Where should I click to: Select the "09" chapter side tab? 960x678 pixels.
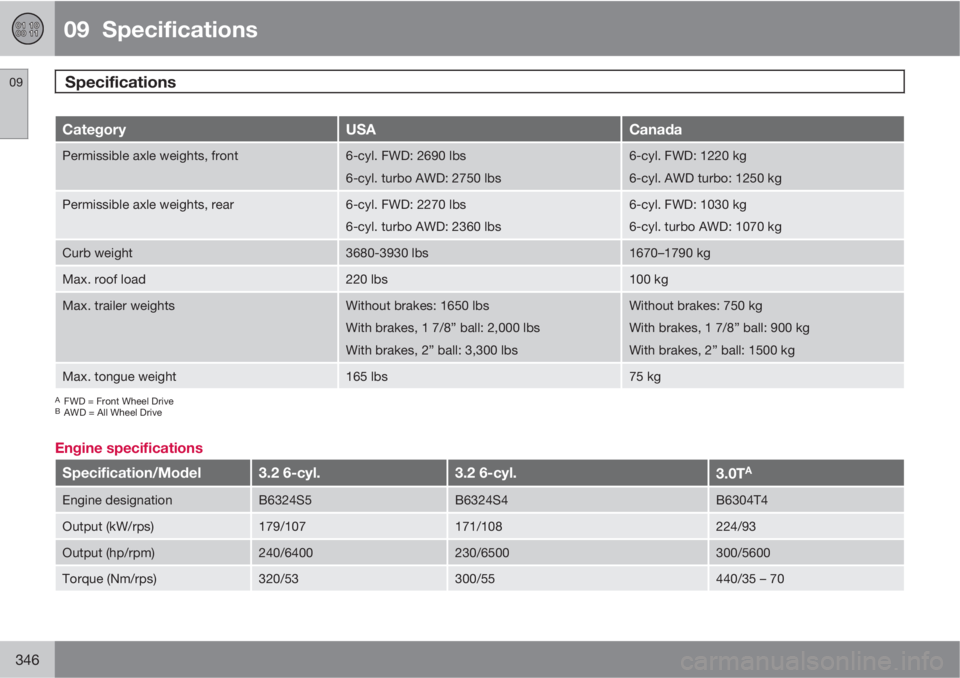14,104
